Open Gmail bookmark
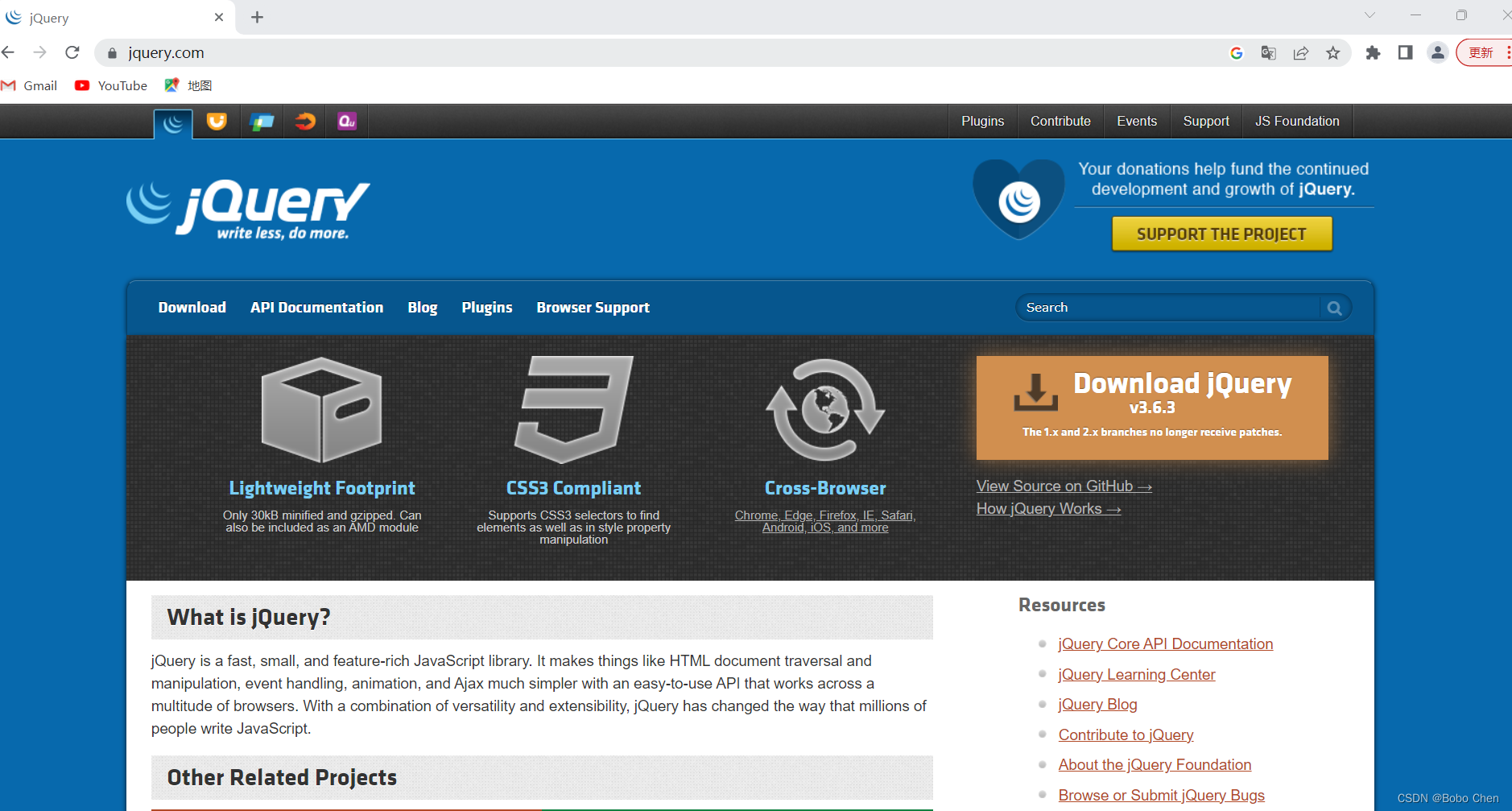Viewport: 1512px width, 811px height. [29, 85]
